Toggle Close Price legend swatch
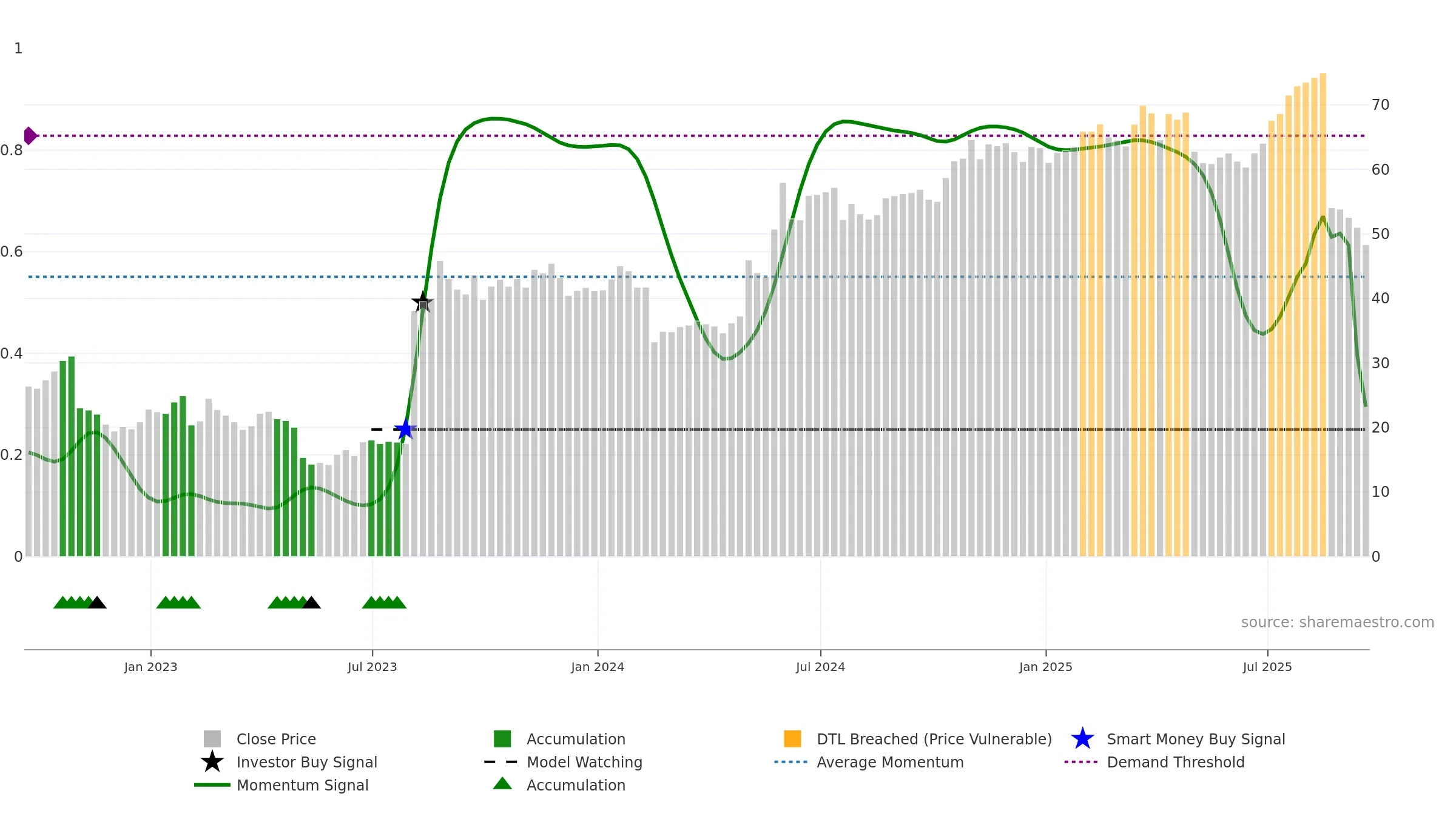 click(212, 739)
